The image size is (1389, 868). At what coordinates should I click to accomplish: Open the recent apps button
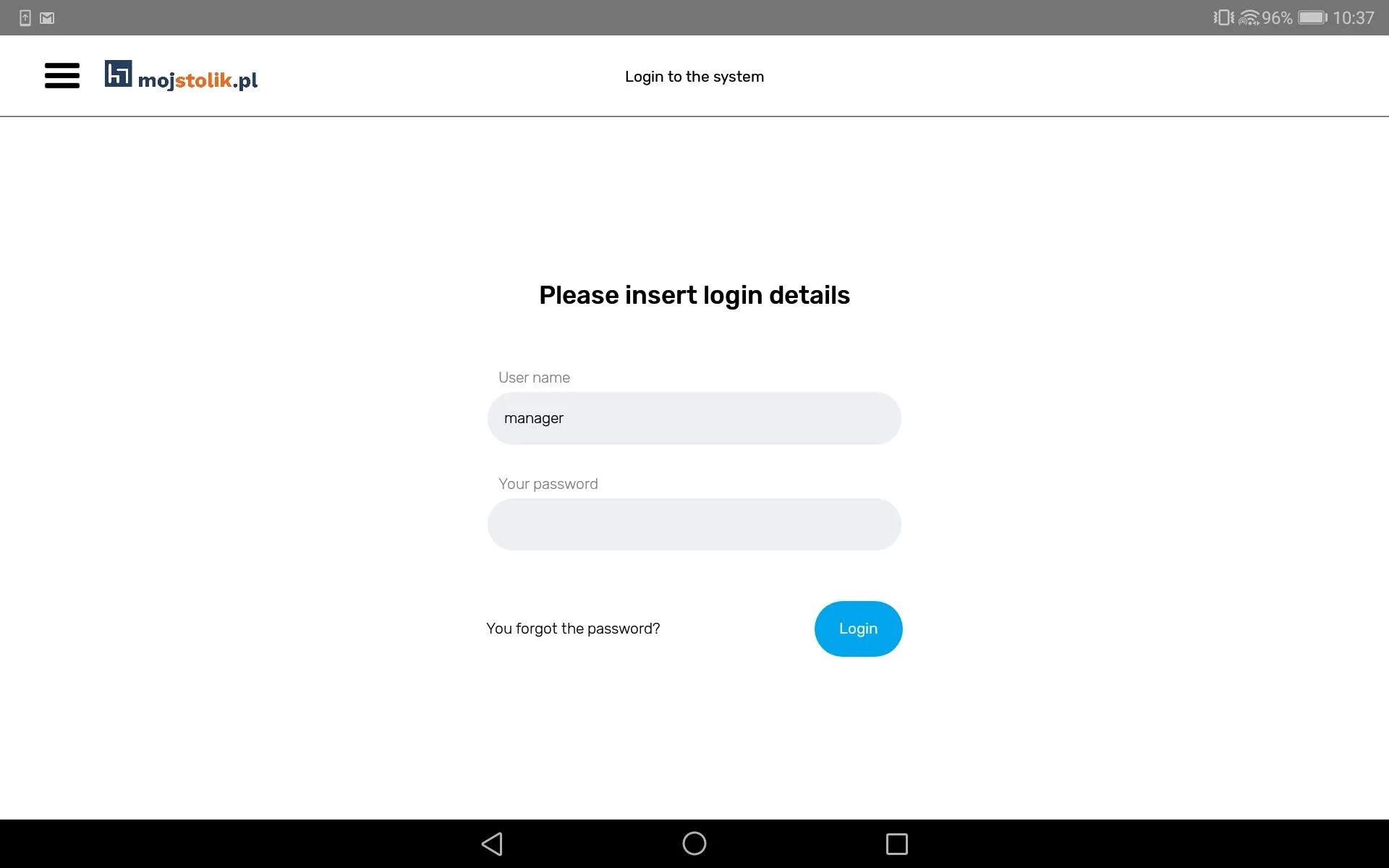coord(898,843)
